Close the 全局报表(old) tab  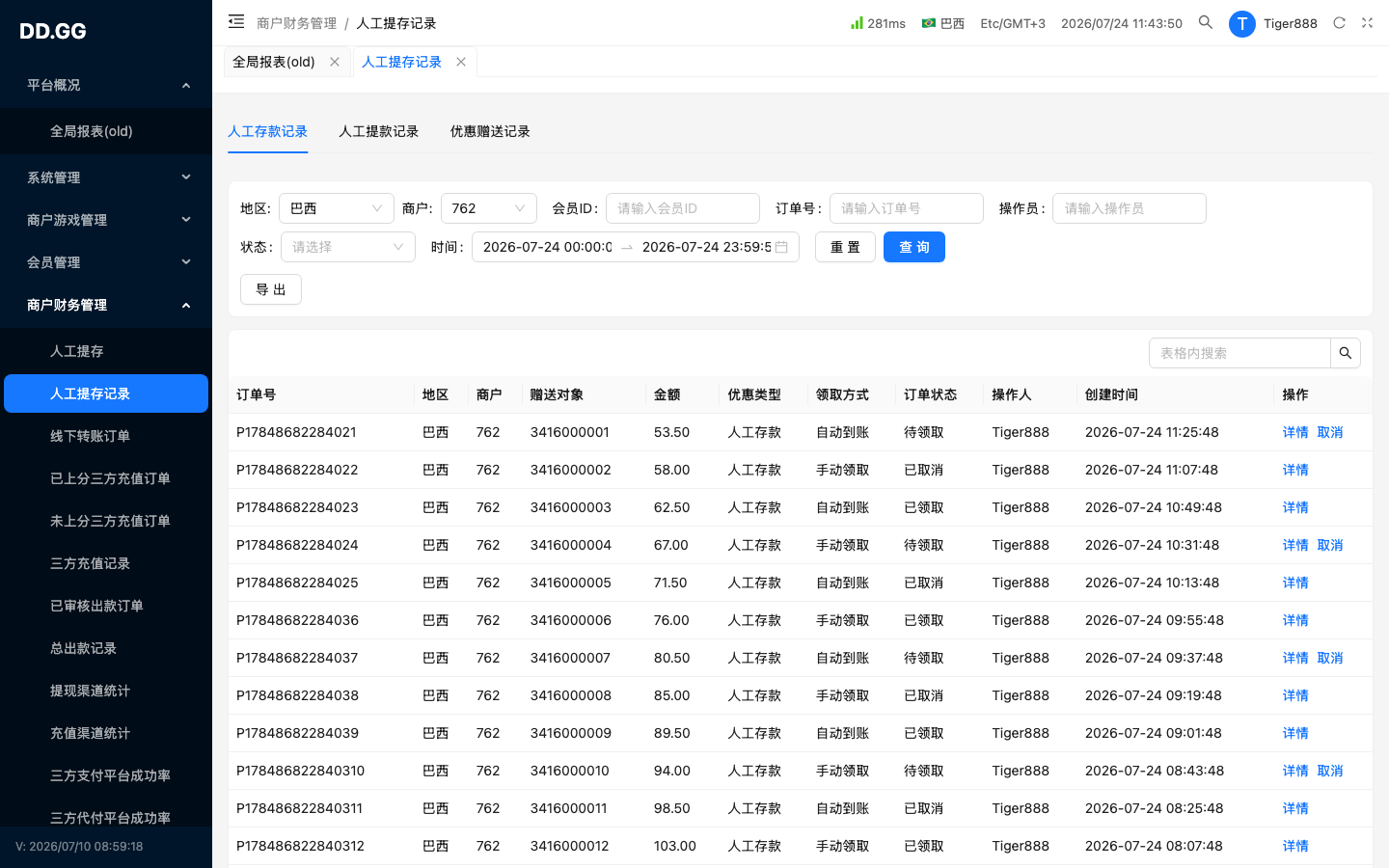tap(335, 62)
